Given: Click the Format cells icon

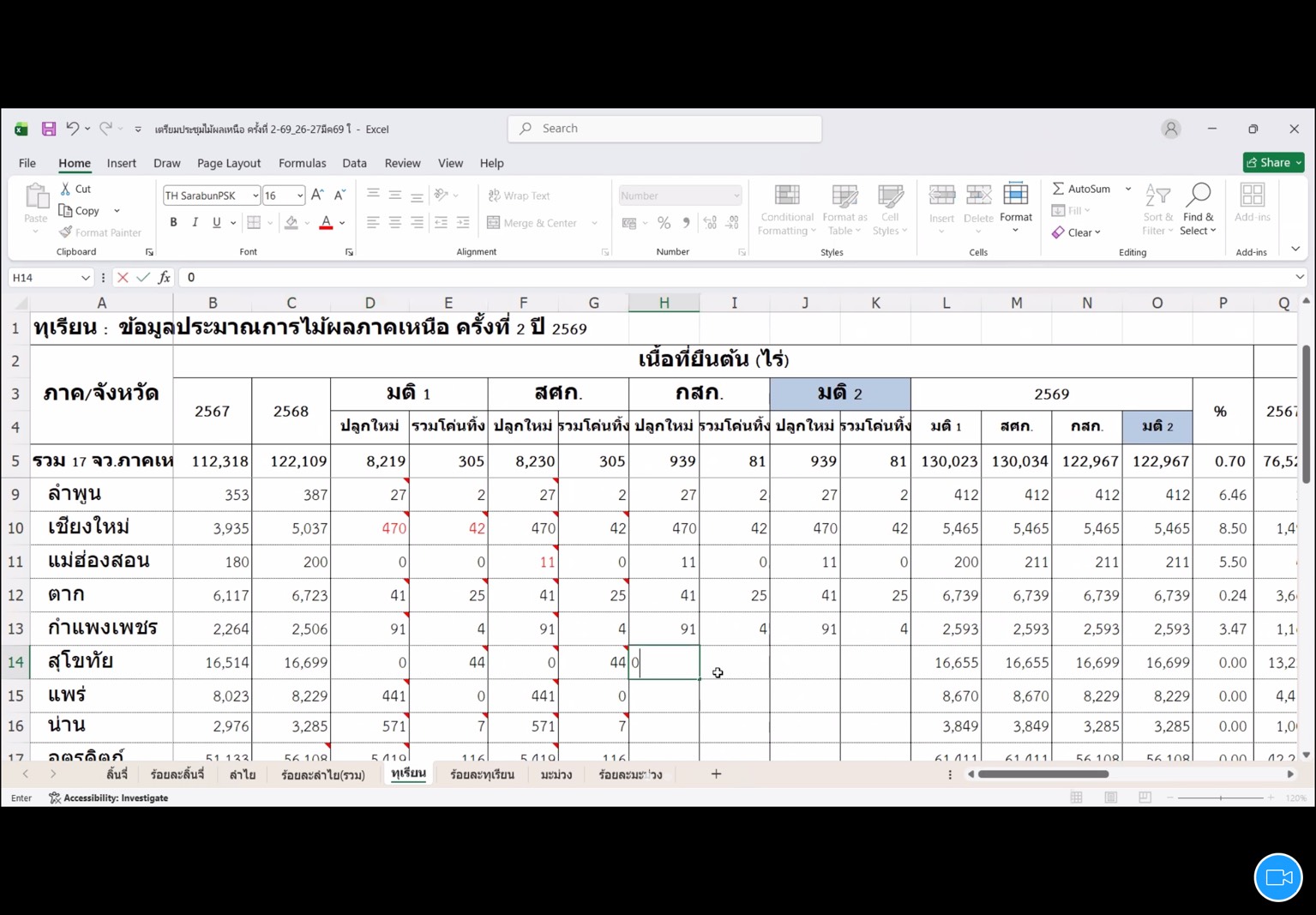Looking at the screenshot, I should (x=1015, y=208).
